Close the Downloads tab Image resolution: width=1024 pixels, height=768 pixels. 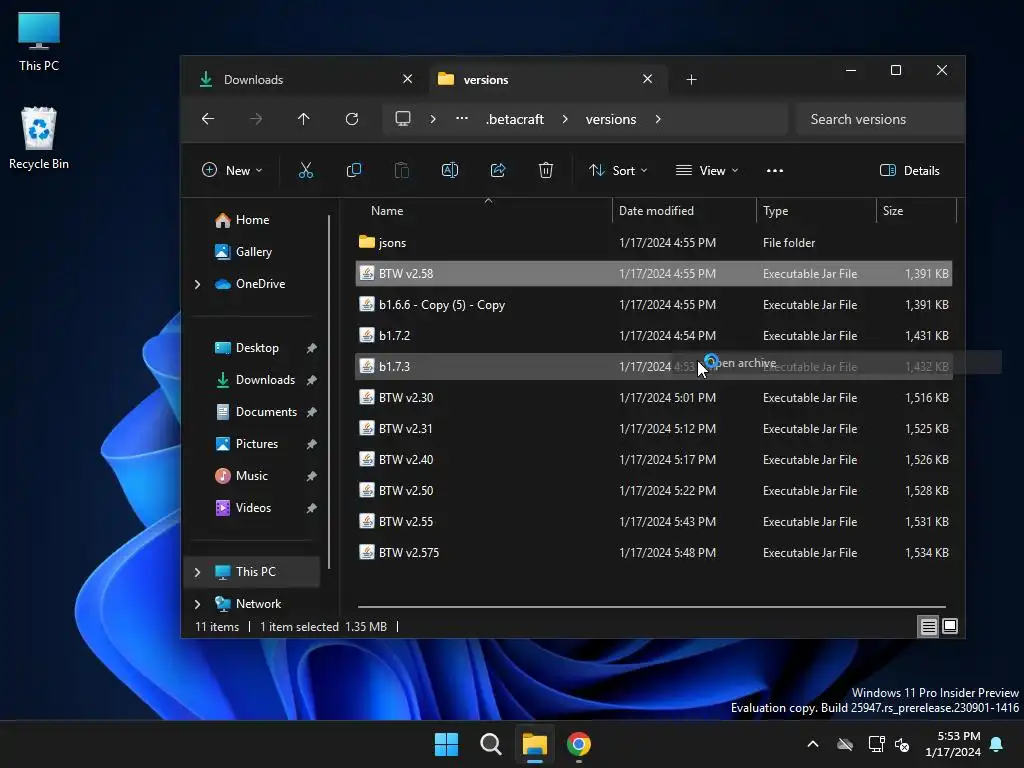(x=408, y=79)
